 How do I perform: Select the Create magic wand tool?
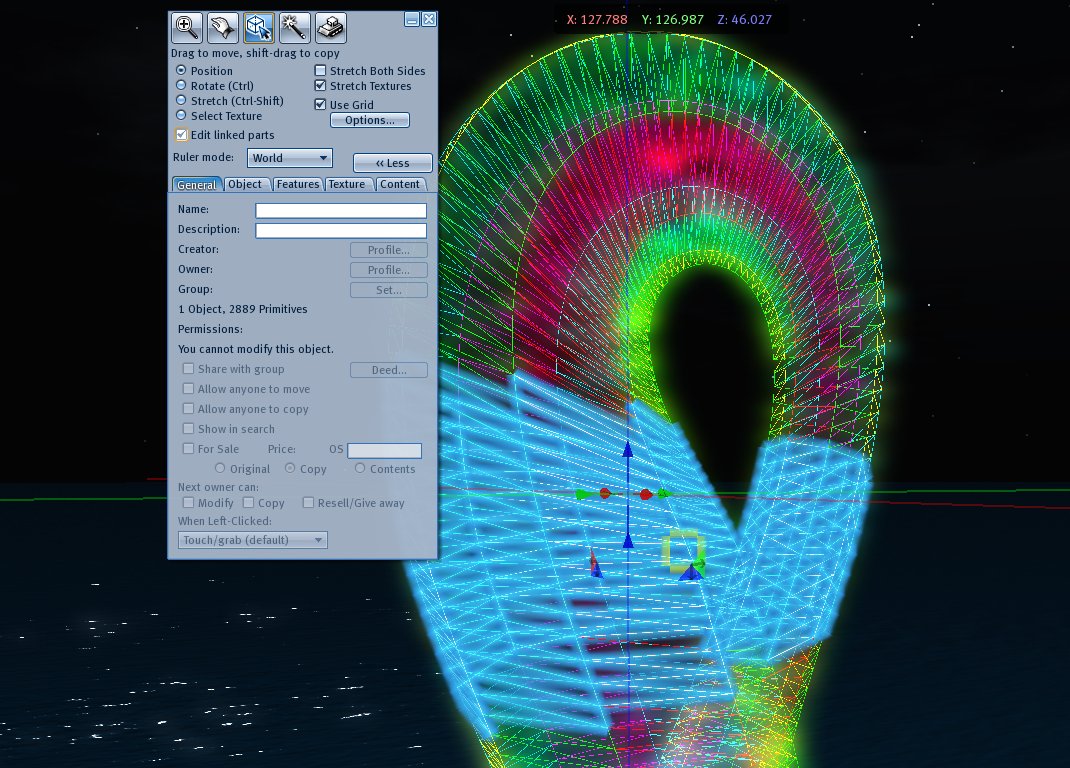click(294, 27)
